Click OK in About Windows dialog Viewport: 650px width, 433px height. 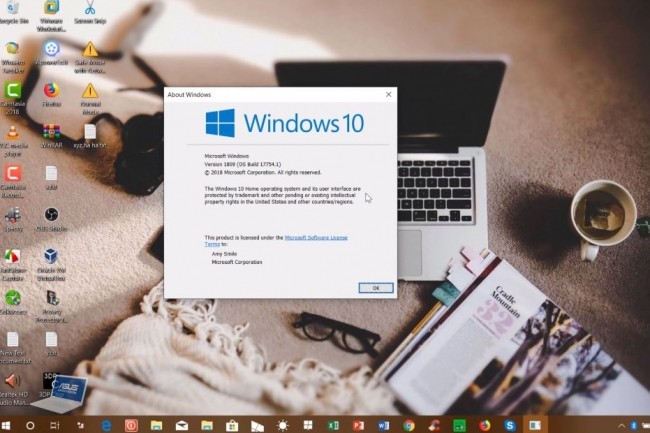click(376, 288)
